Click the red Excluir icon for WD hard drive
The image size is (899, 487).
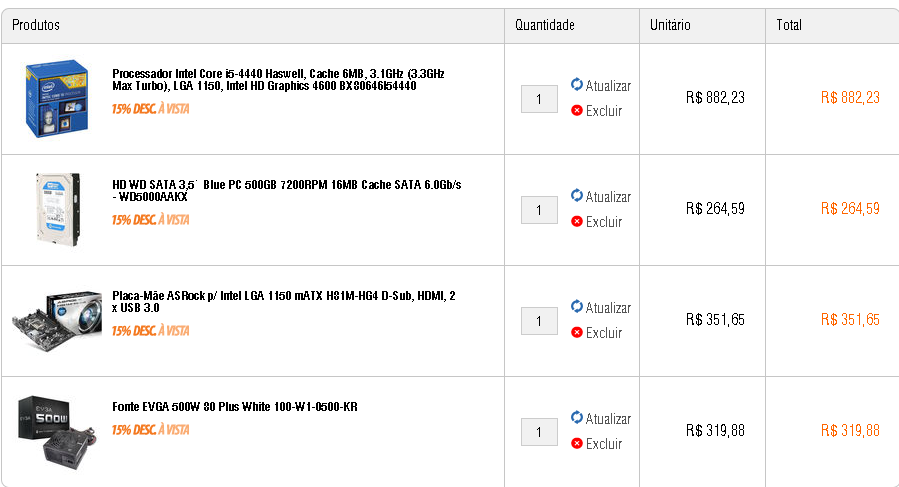(577, 221)
